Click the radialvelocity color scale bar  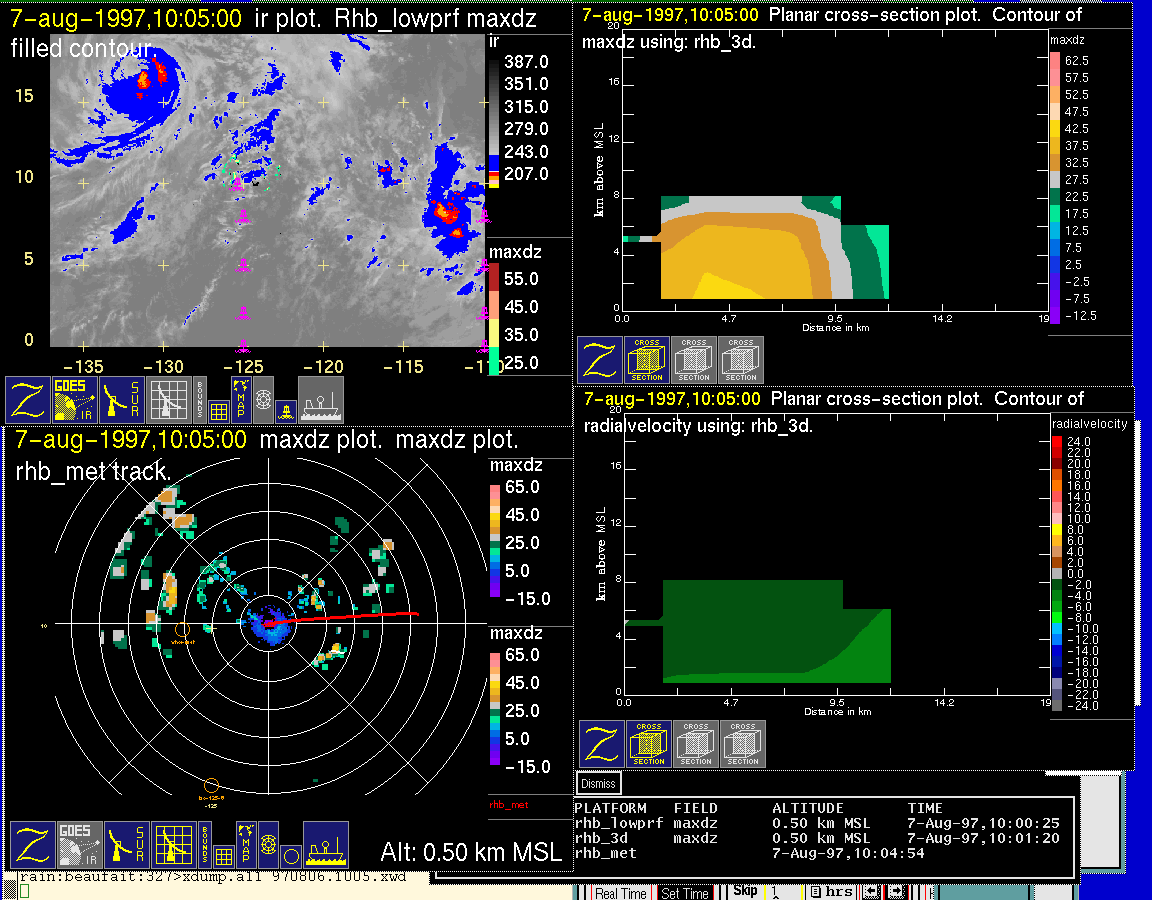1059,573
